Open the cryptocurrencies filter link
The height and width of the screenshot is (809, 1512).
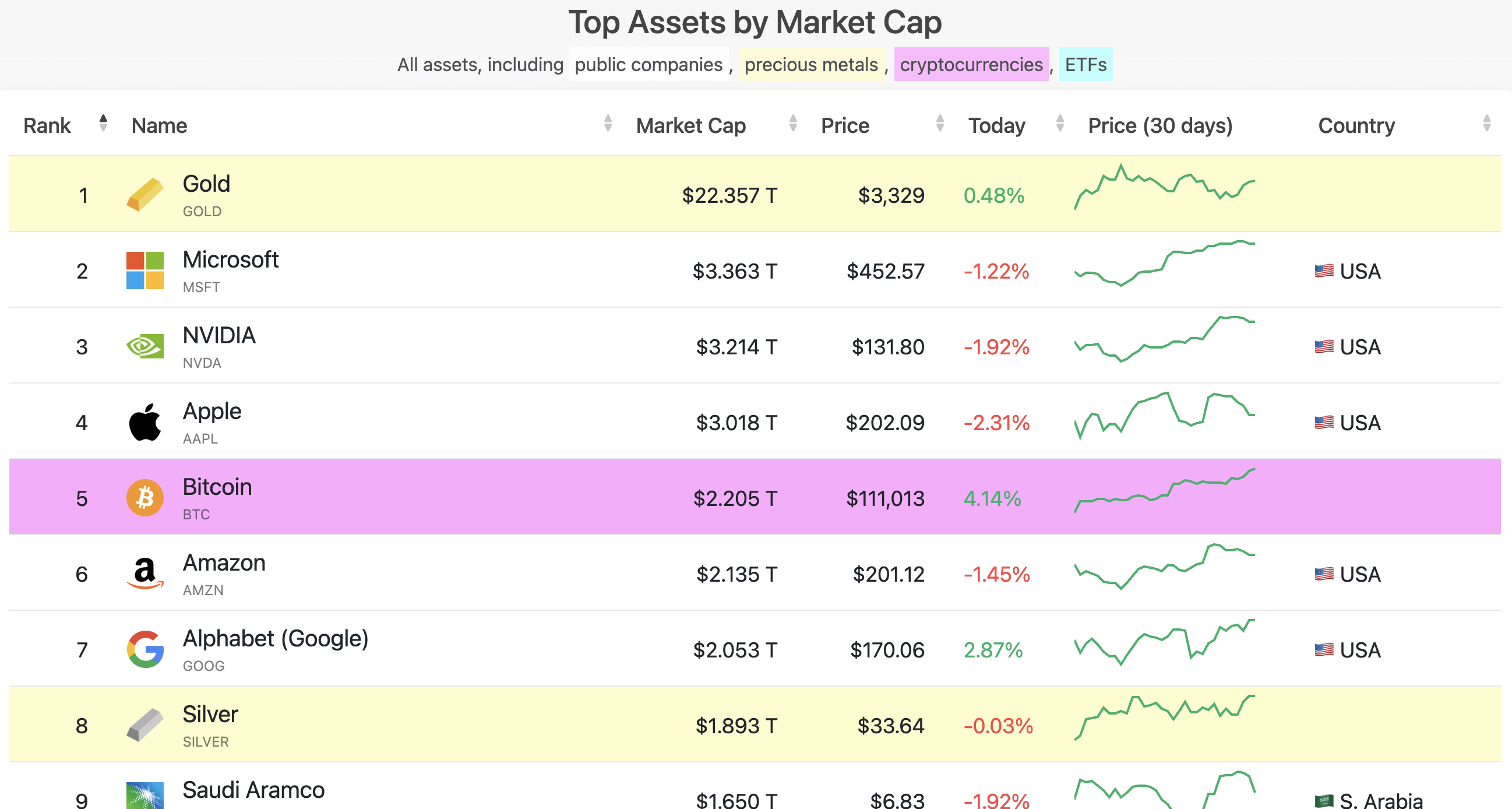coord(971,64)
